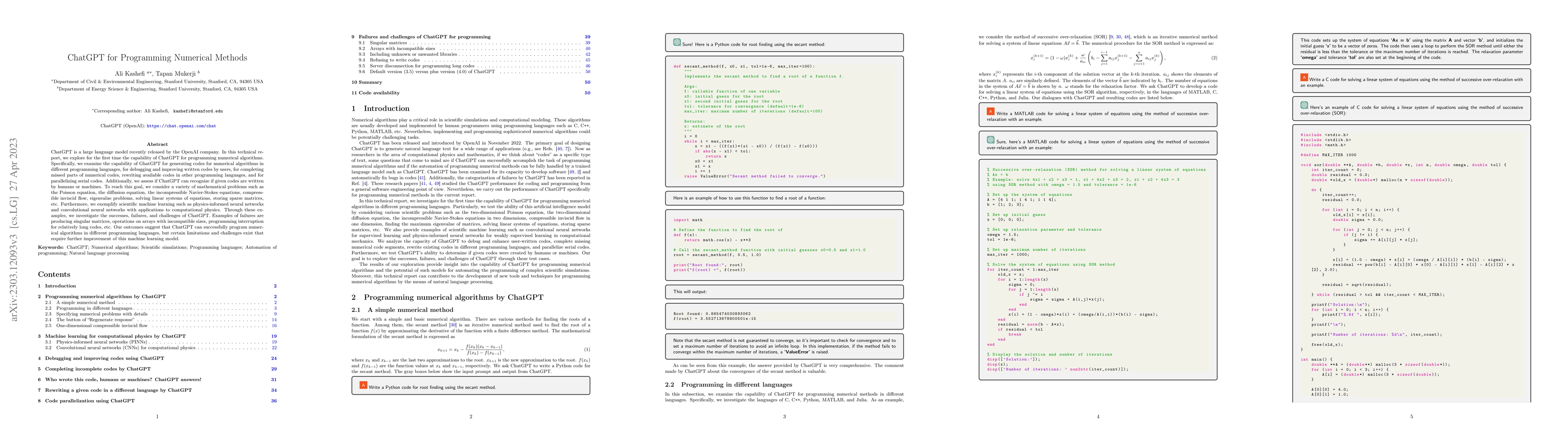Click citation [30] after 'the secant method' on page 2
1568x444 pixels.
coord(452,325)
